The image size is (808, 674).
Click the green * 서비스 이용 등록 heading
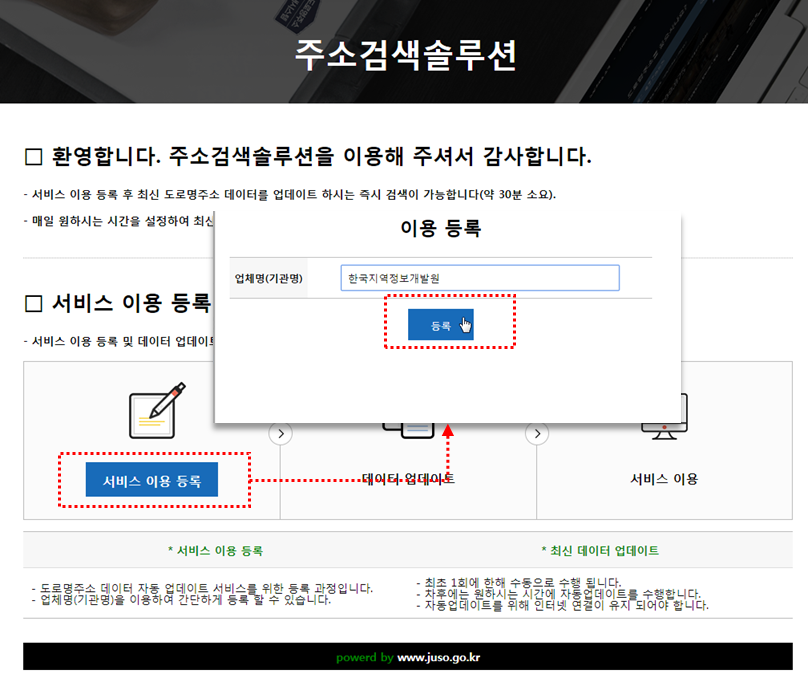(x=215, y=551)
